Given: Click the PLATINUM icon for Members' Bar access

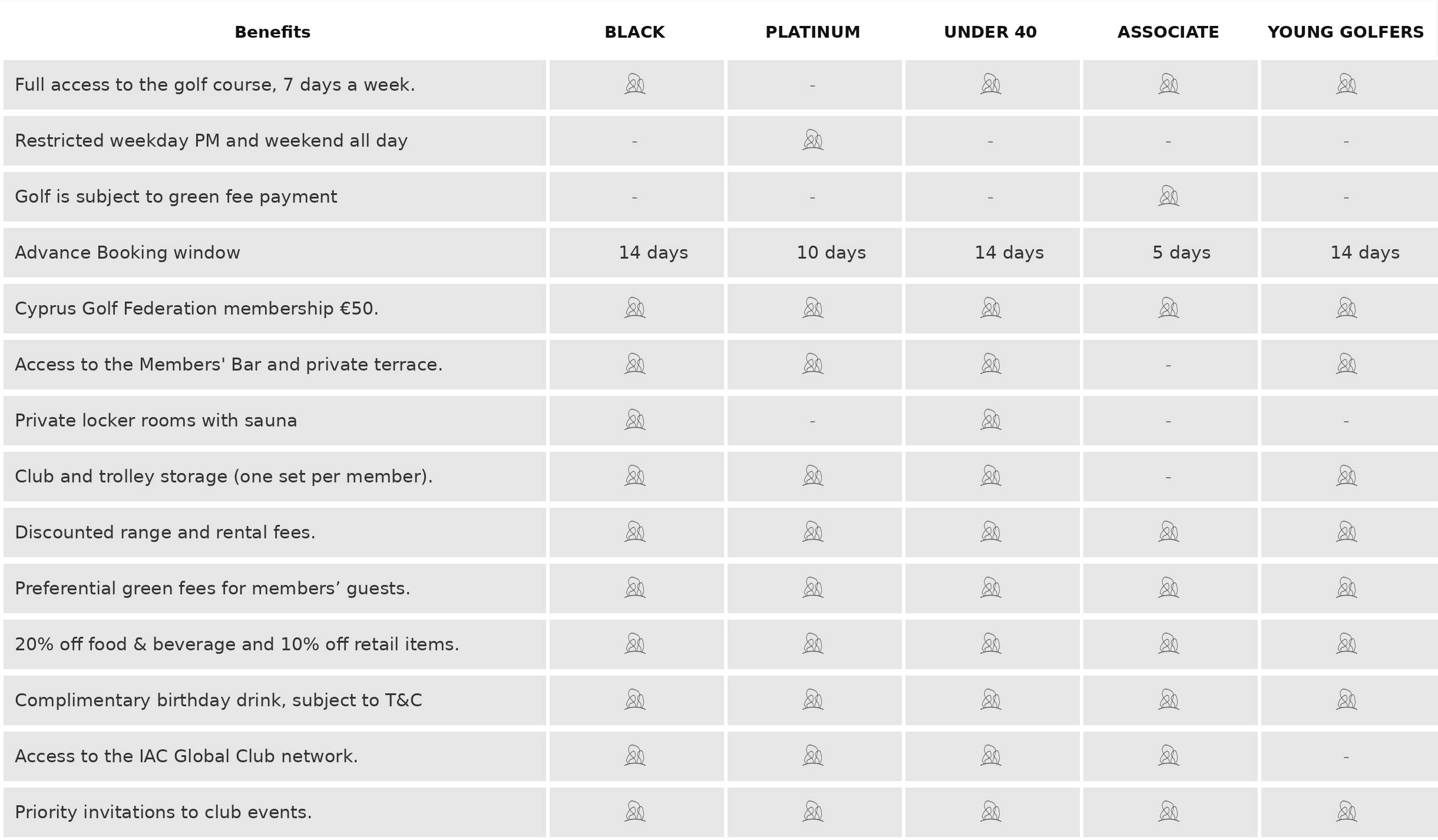Looking at the screenshot, I should click(x=813, y=364).
